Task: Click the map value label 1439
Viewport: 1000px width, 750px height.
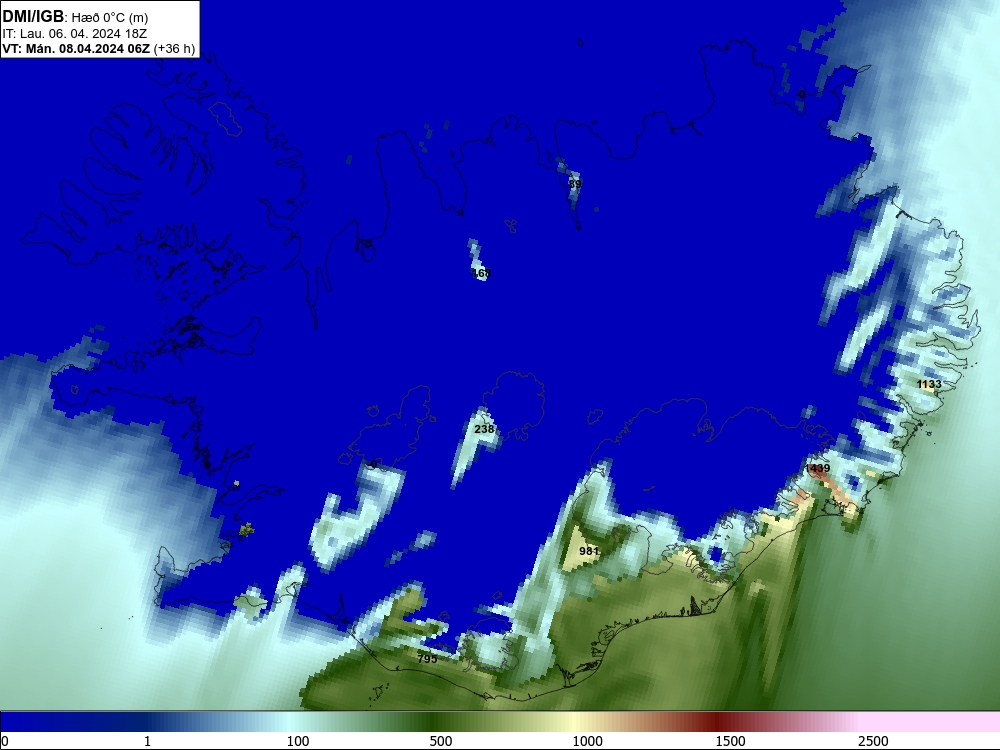Action: (818, 468)
